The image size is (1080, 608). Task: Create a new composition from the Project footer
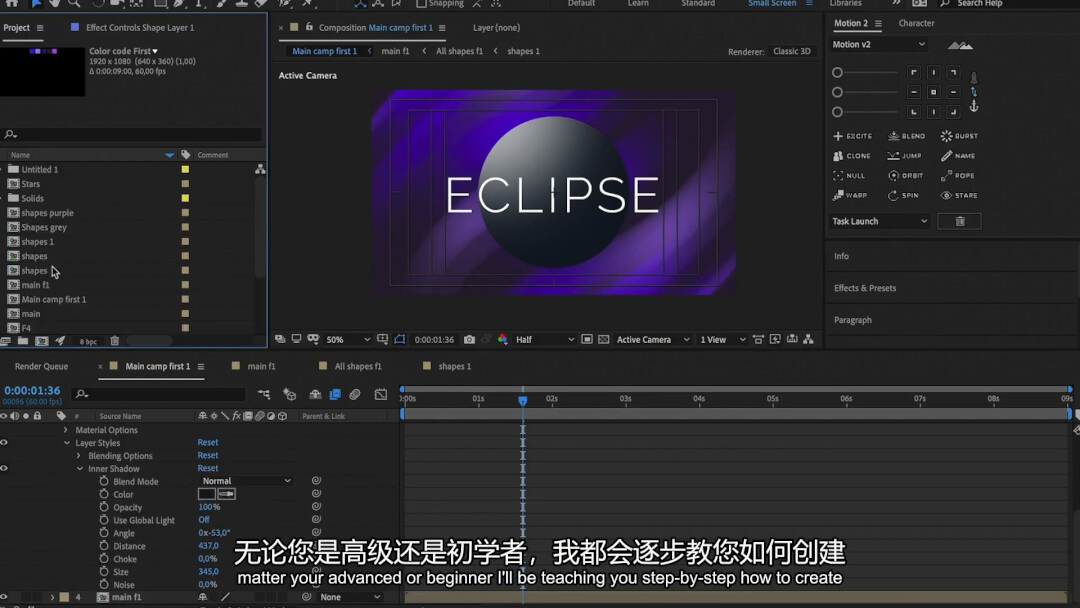pos(41,341)
